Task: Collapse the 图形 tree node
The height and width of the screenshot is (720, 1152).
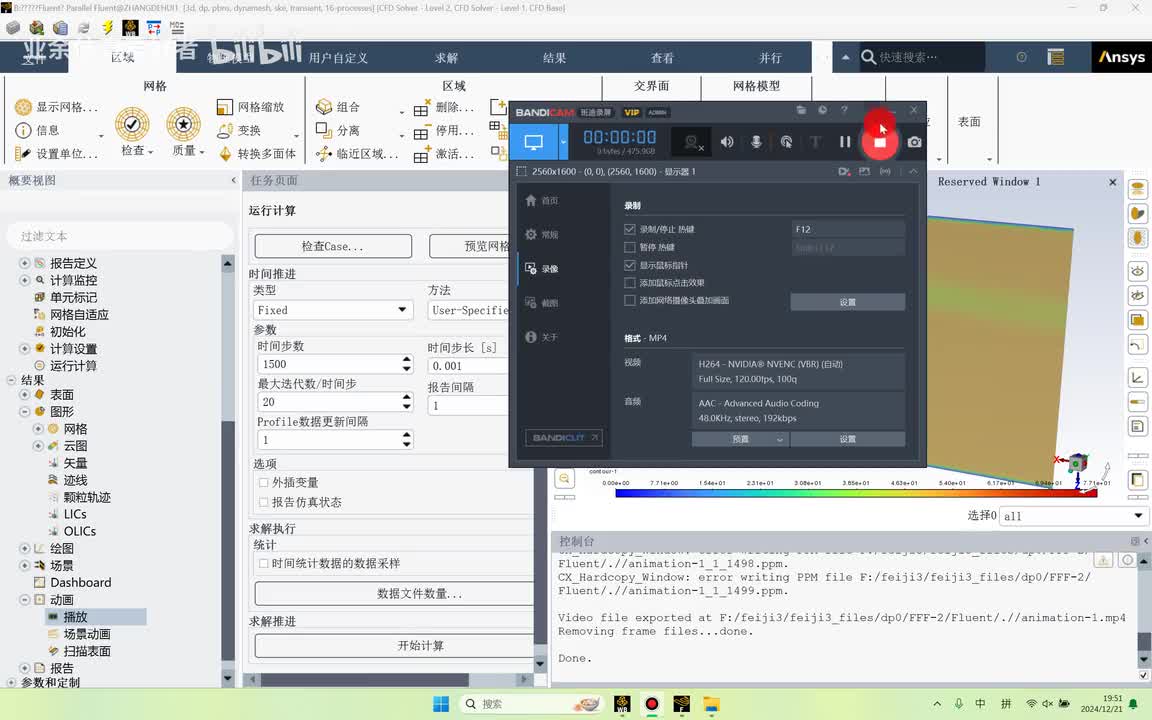Action: (x=24, y=411)
